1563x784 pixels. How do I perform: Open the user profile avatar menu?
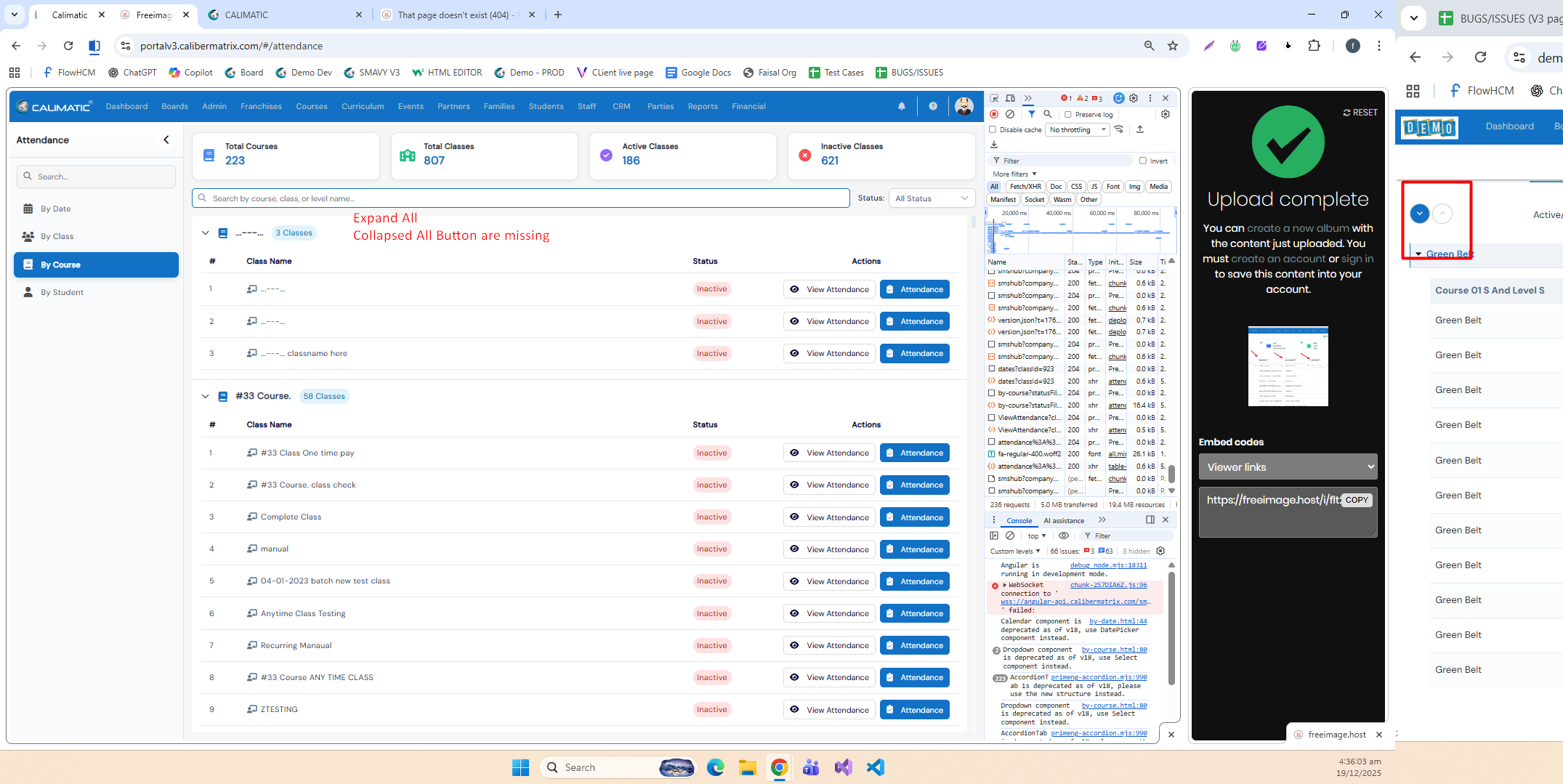(964, 106)
